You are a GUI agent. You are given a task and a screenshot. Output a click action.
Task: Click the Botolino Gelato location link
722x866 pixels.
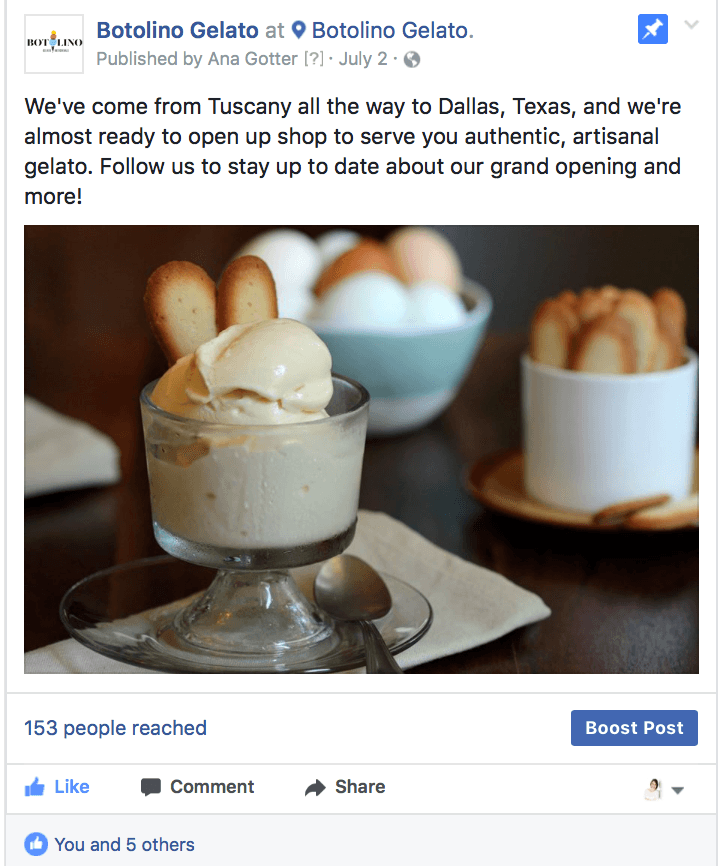coord(392,30)
